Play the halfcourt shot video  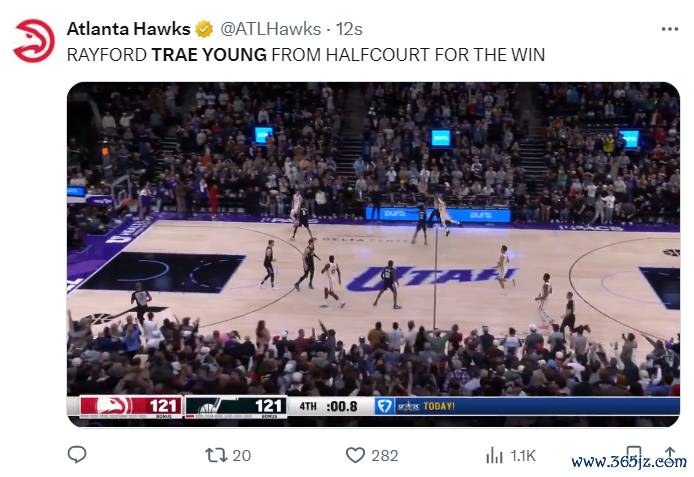373,254
